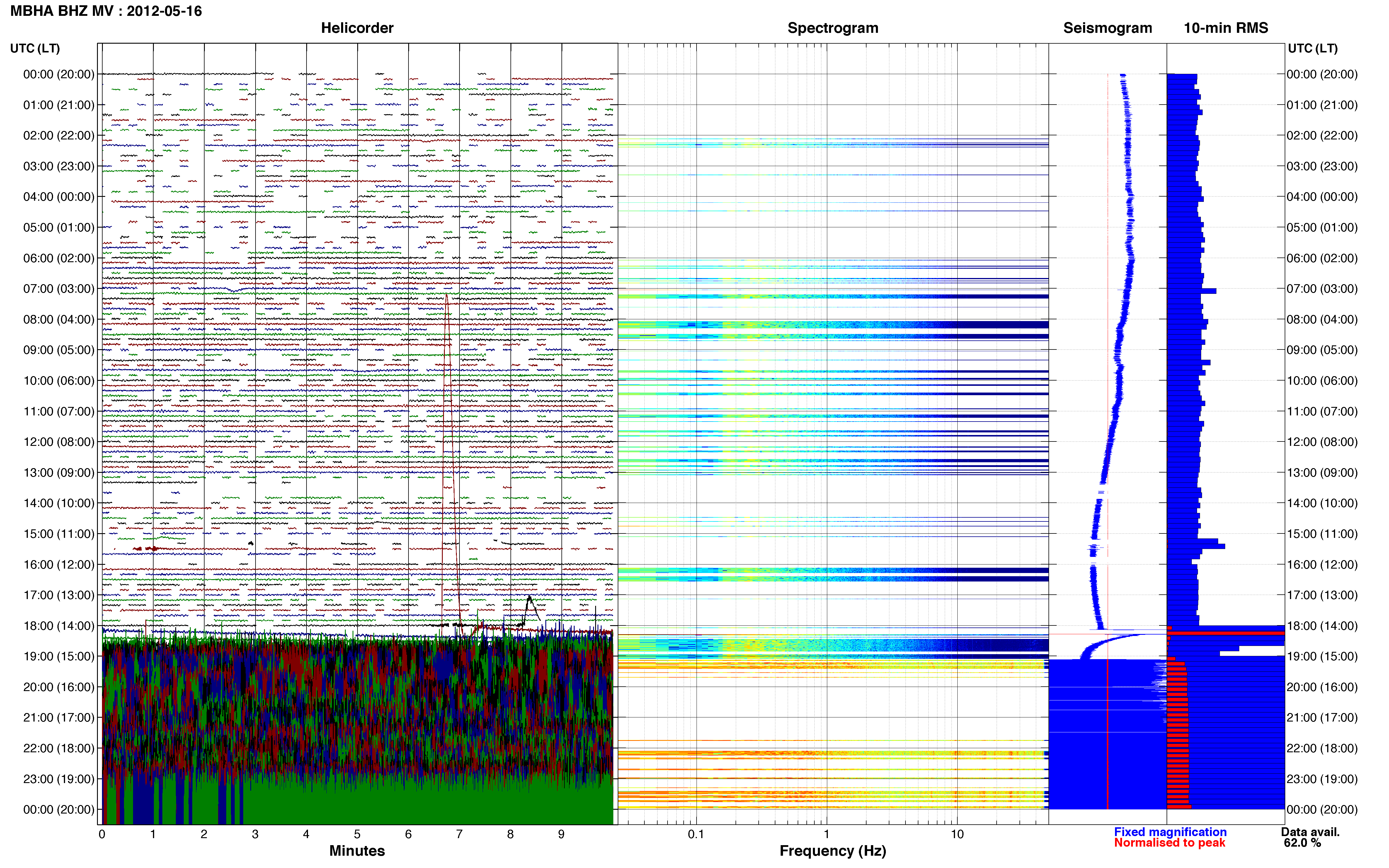Click the left-side UTC (LT) axis header
Screen dimensions: 1389x868
pos(35,48)
